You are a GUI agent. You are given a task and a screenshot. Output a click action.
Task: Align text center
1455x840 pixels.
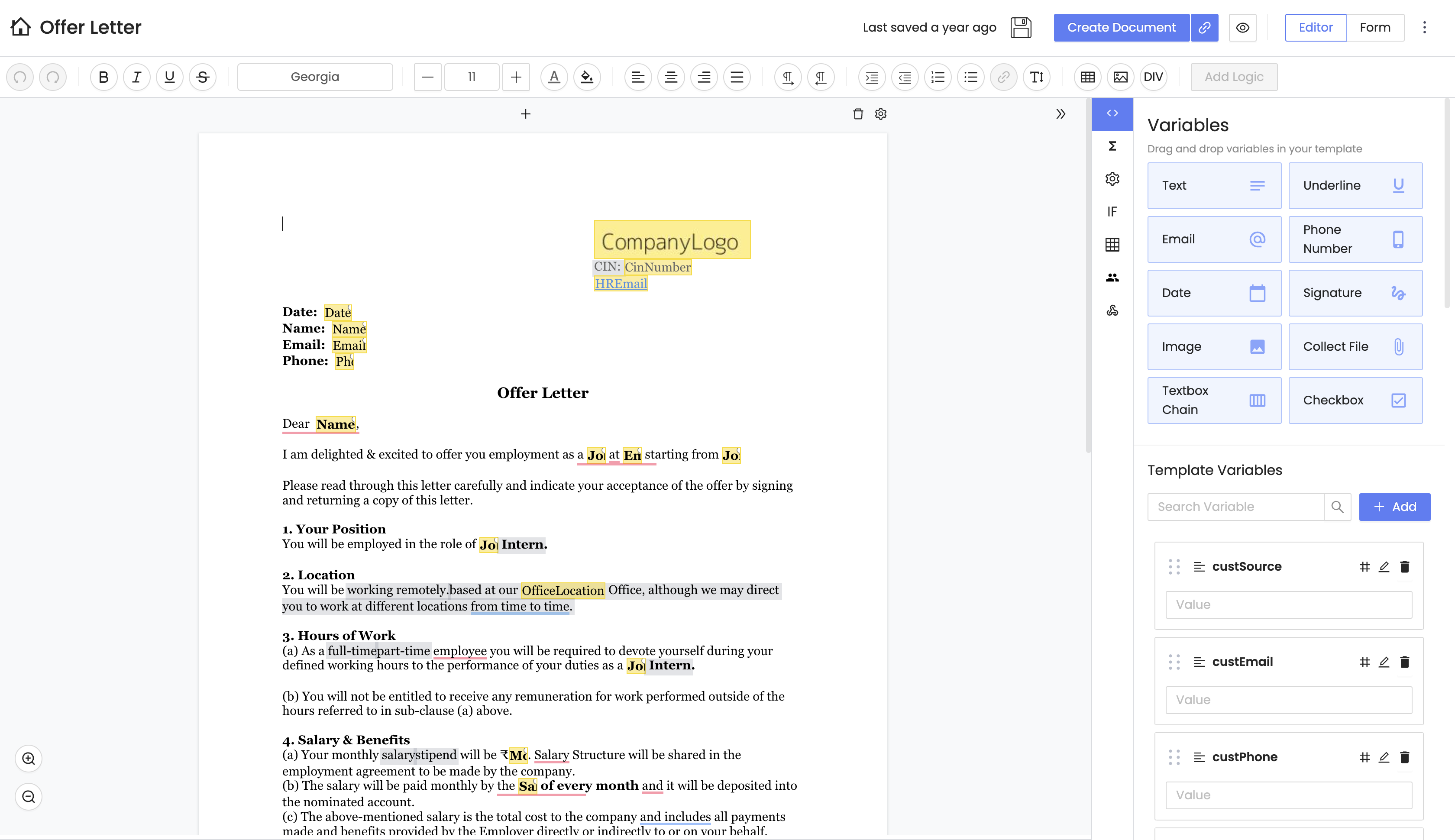(671, 77)
